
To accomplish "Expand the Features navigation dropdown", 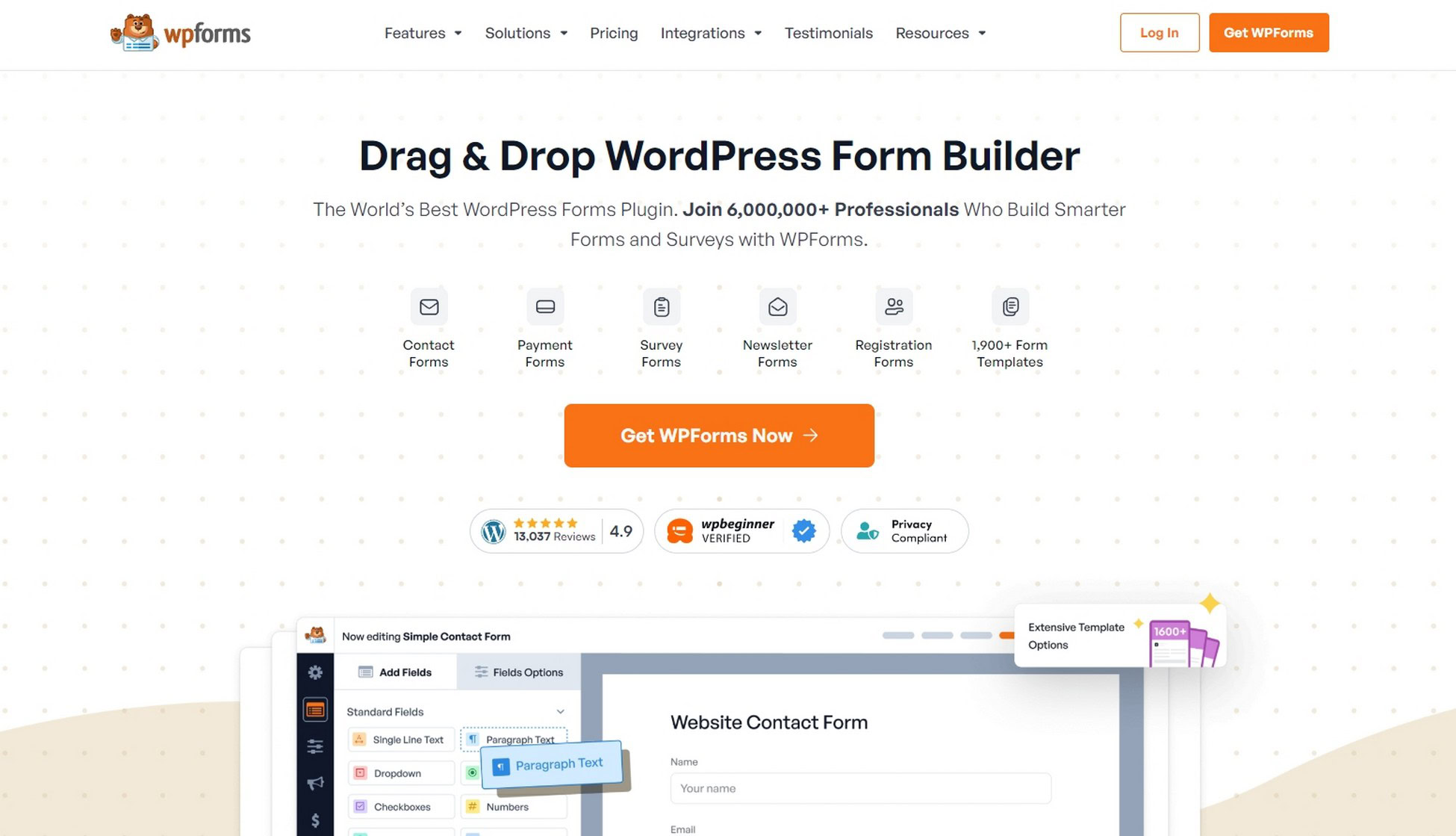I will click(423, 33).
